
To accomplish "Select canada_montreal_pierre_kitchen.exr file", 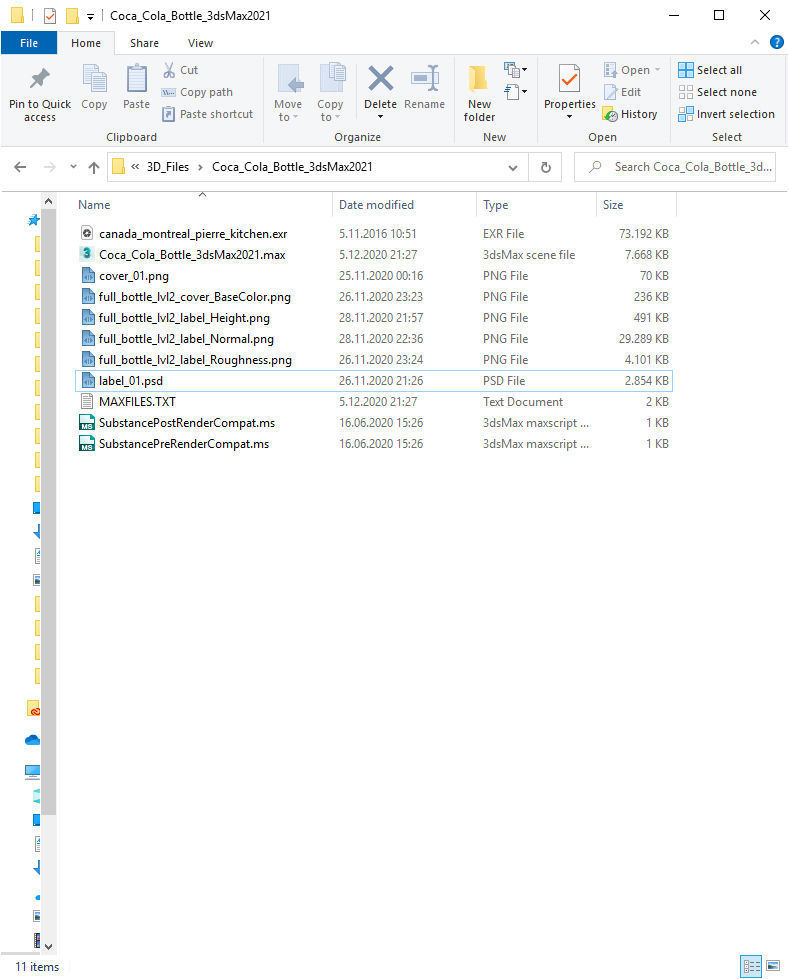I will (x=373, y=234).
